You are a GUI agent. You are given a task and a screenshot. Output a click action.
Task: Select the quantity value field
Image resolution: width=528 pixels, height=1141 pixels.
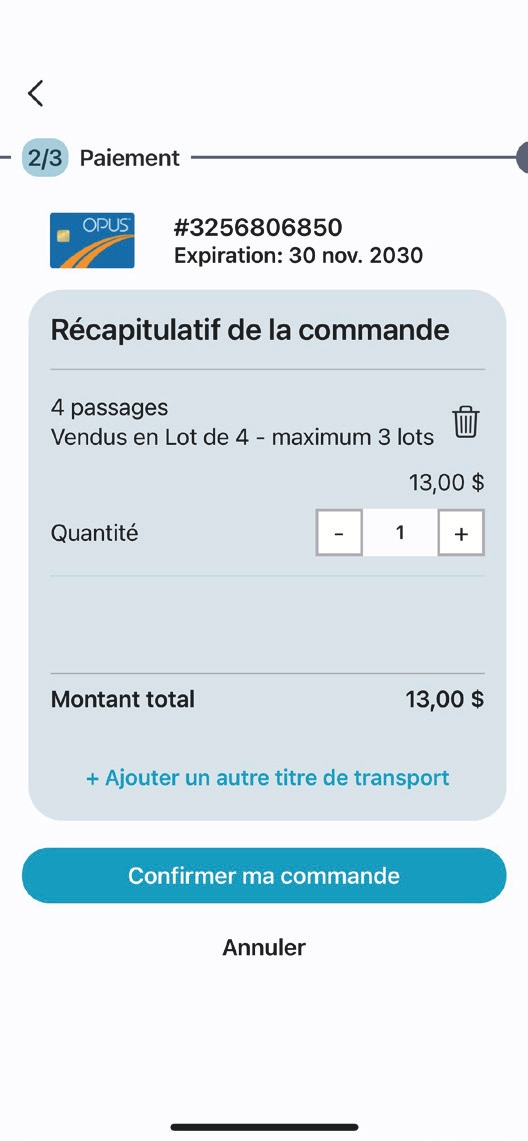point(400,533)
